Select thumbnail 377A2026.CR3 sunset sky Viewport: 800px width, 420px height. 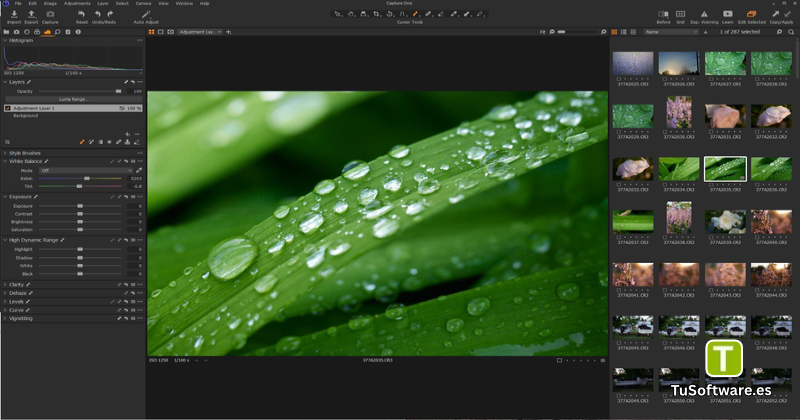click(679, 63)
